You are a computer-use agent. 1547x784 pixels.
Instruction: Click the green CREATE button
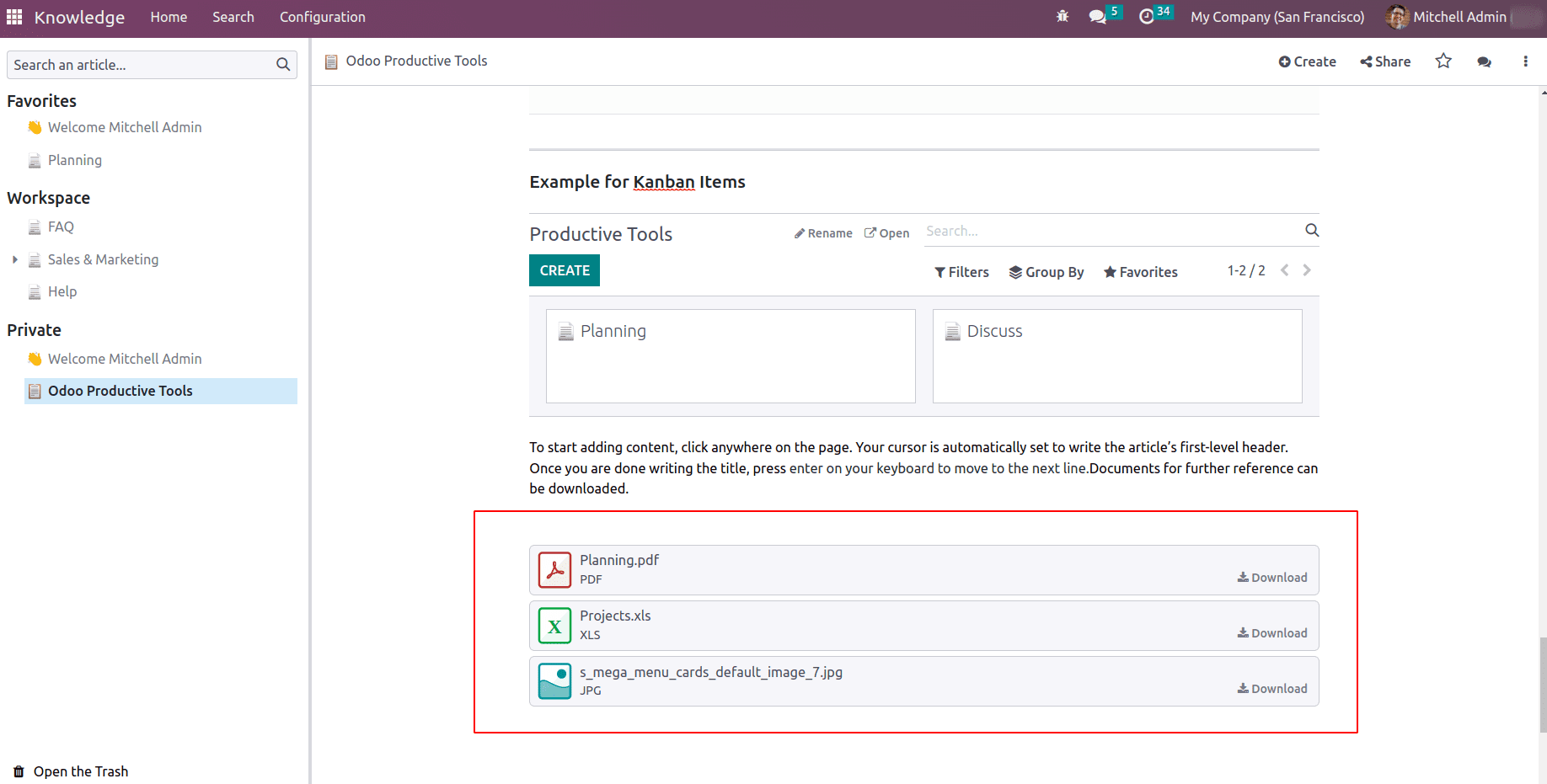[565, 270]
